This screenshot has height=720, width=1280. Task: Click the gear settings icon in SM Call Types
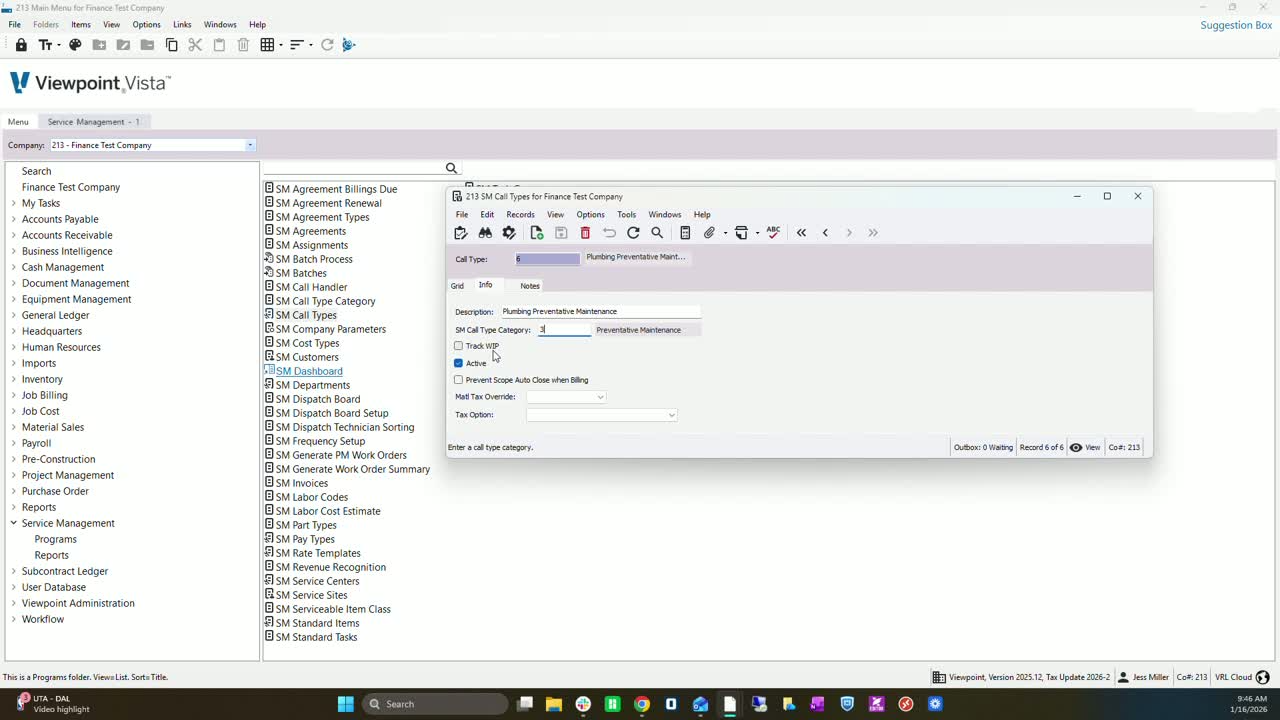tap(509, 233)
